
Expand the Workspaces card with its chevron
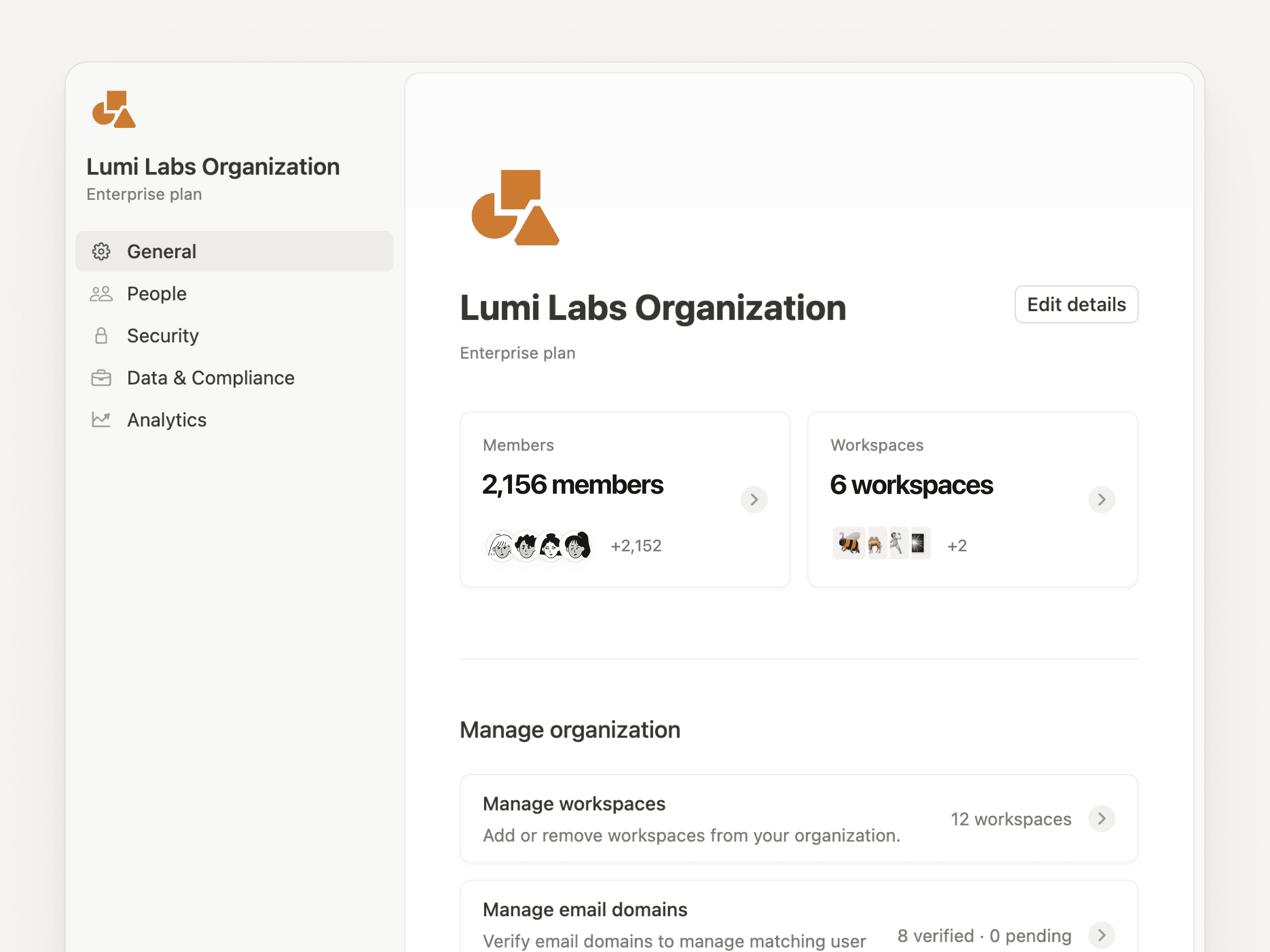tap(1101, 499)
